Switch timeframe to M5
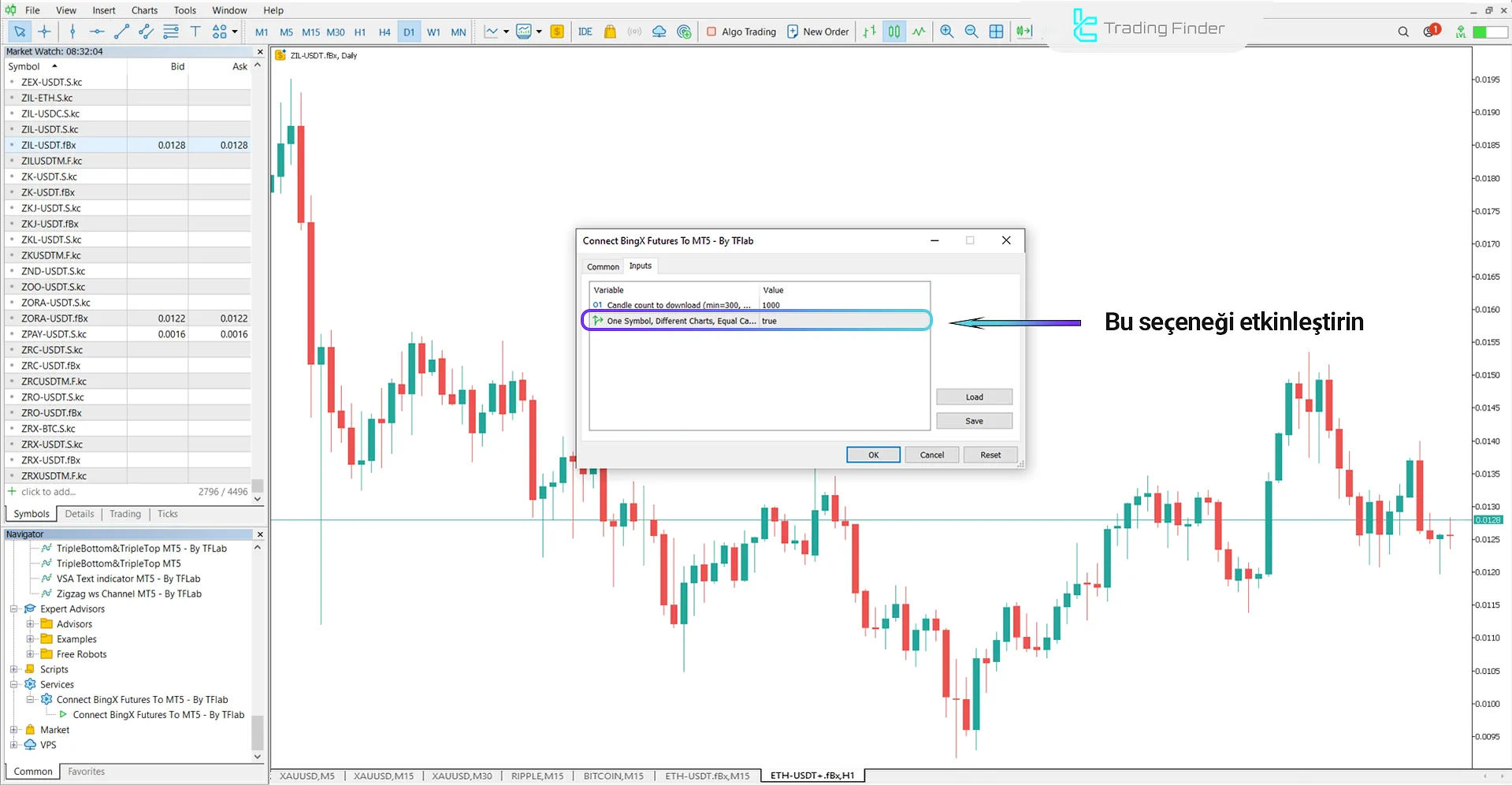The width and height of the screenshot is (1512, 785). pos(286,32)
